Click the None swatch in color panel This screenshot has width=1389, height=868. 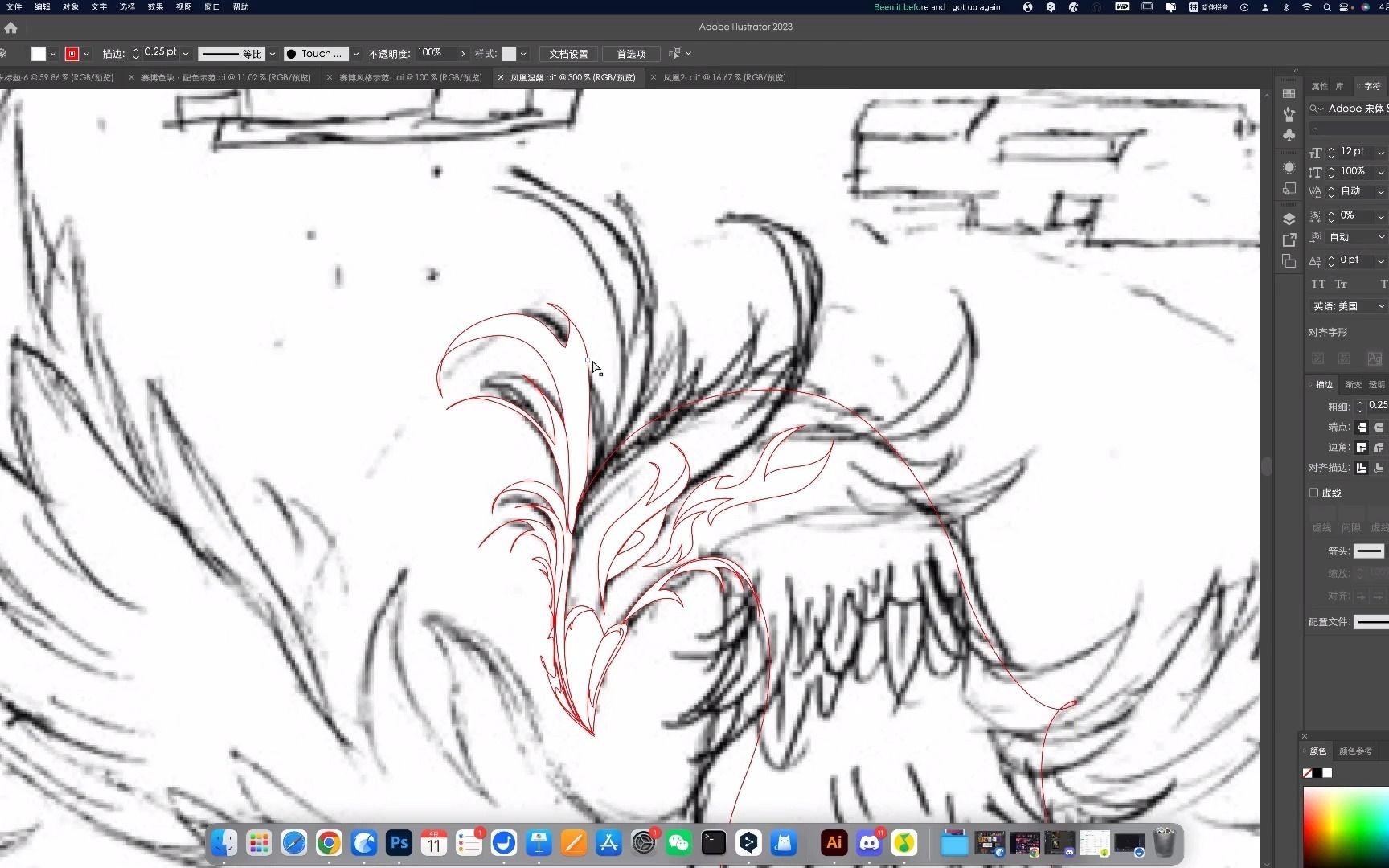(1308, 773)
